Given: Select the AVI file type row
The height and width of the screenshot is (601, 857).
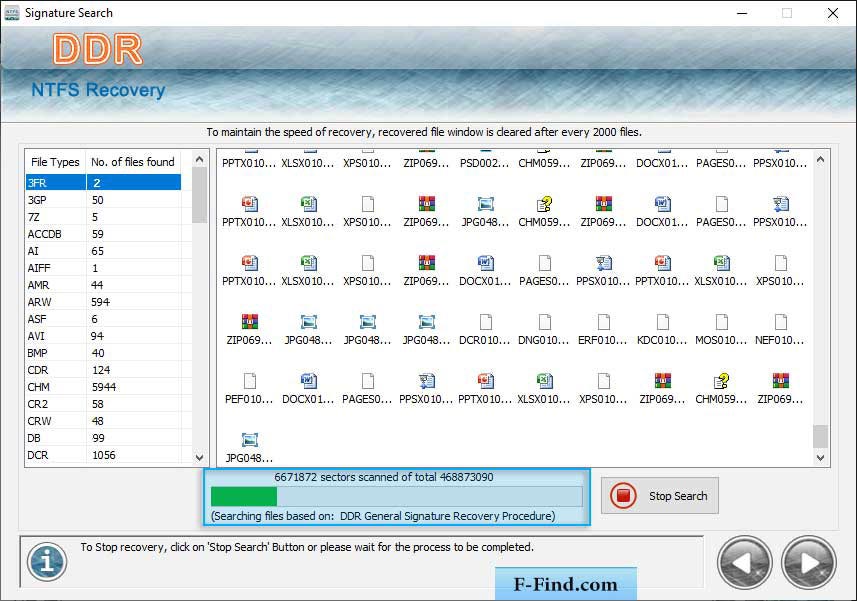Looking at the screenshot, I should pyautogui.click(x=103, y=336).
